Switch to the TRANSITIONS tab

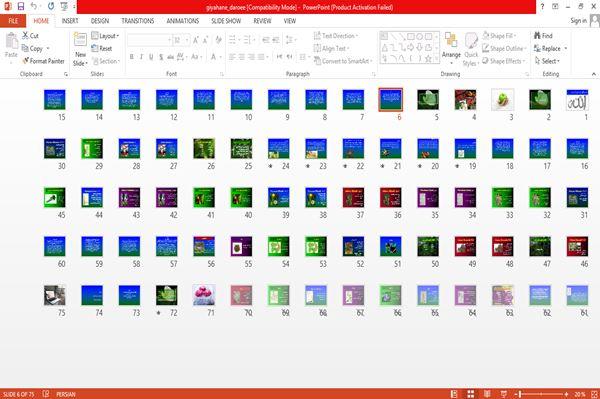138,21
